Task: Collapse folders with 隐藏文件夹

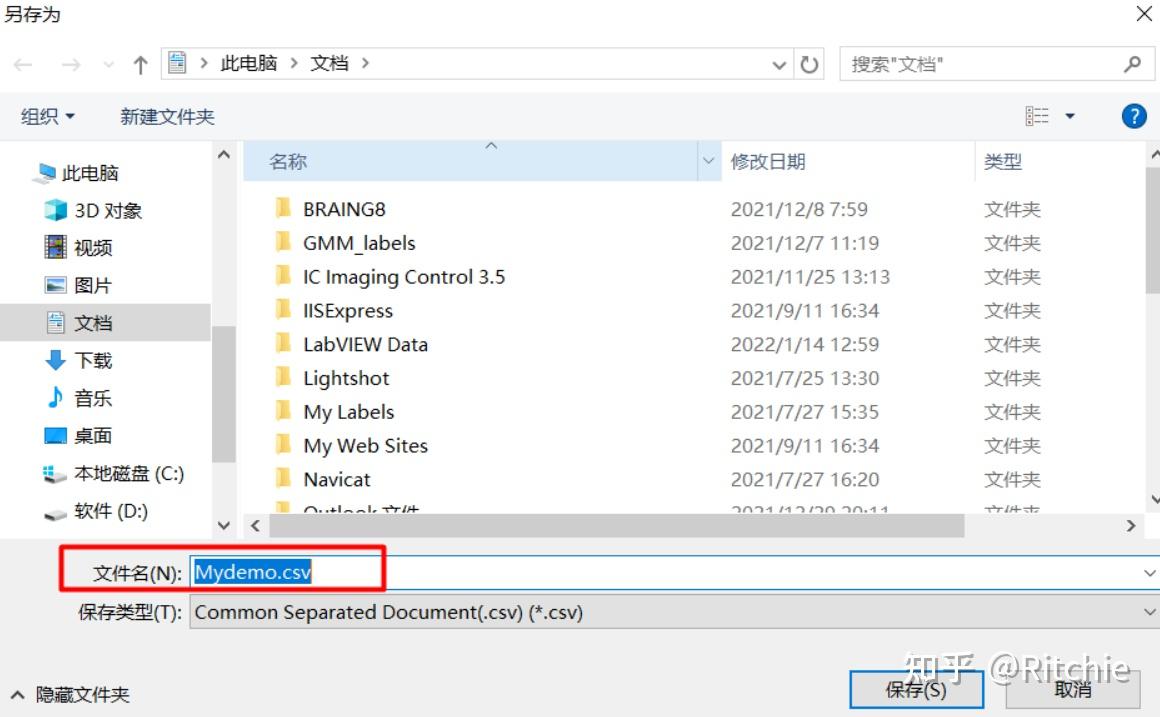Action: 70,694
